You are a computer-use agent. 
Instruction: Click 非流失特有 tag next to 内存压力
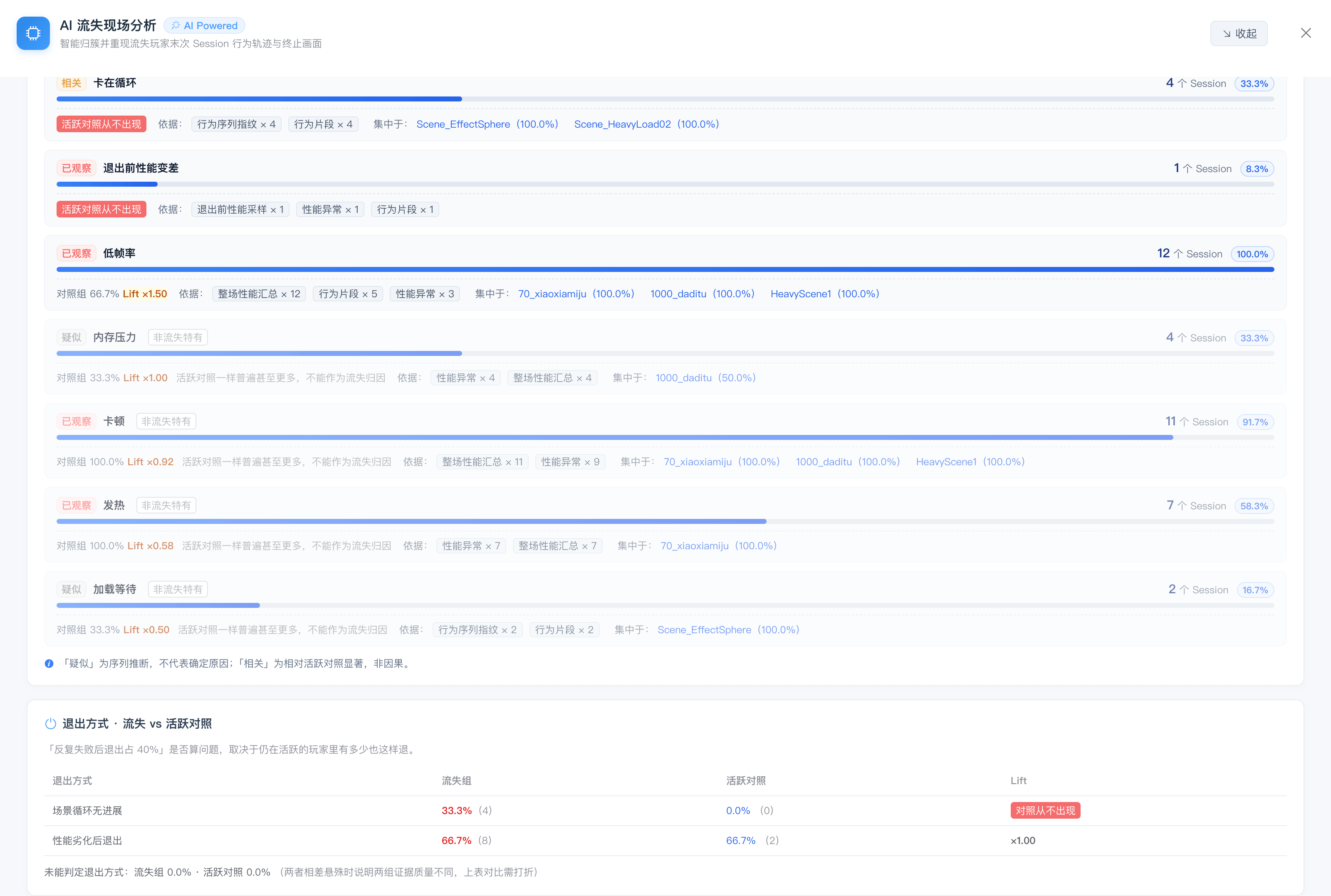point(178,337)
